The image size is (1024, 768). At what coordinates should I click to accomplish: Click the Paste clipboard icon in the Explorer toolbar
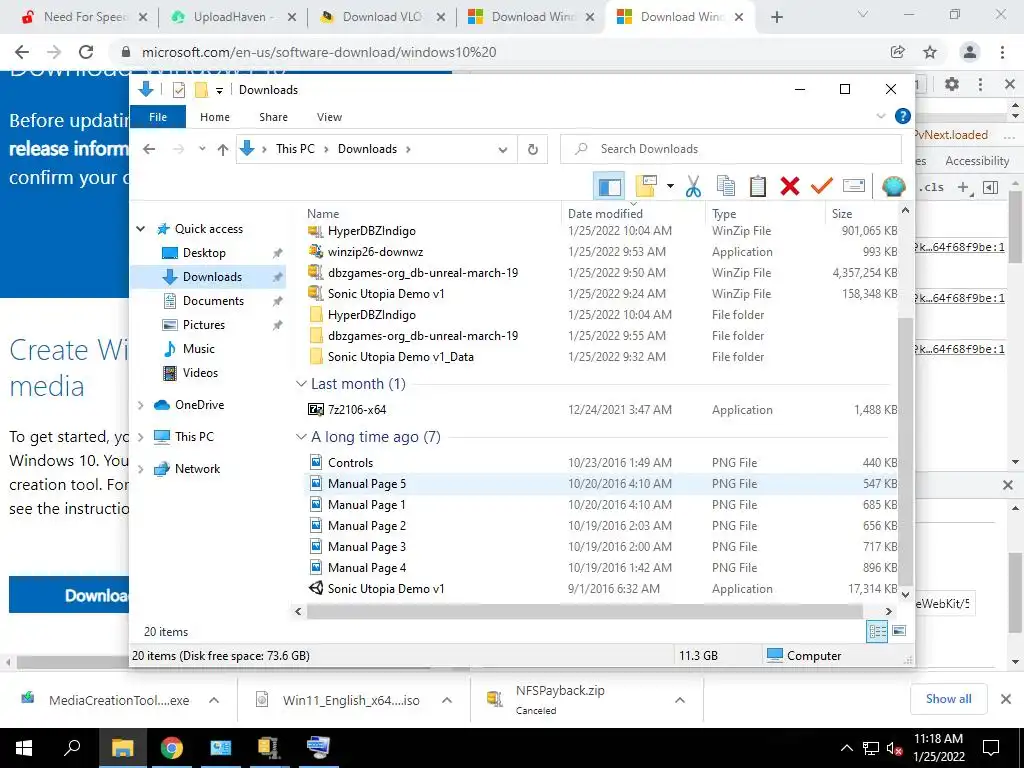(758, 186)
